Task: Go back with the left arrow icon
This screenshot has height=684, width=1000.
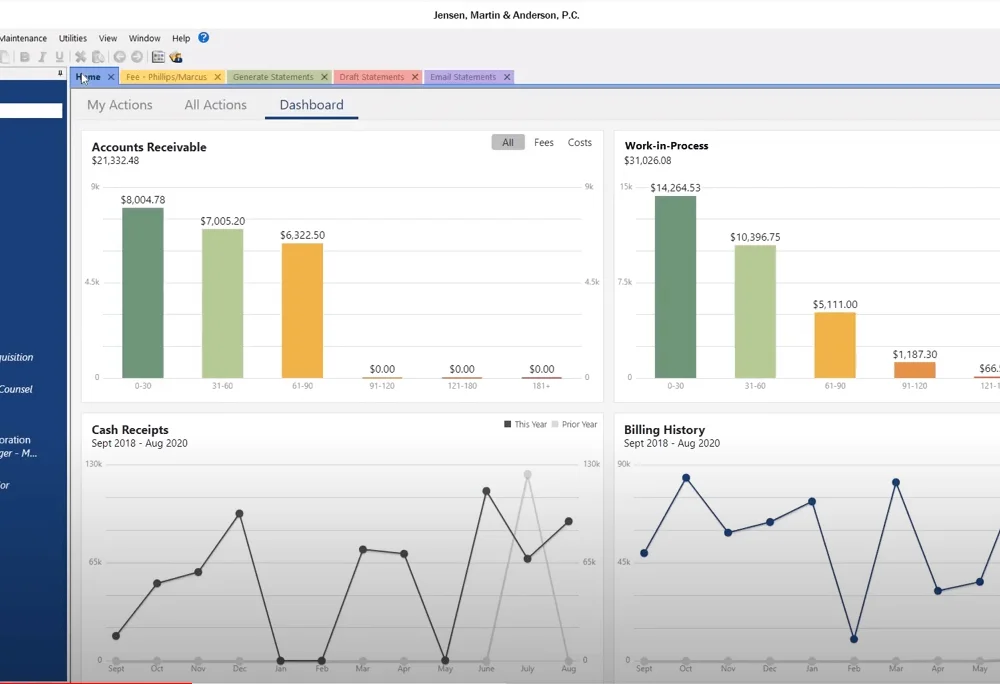Action: coord(119,57)
